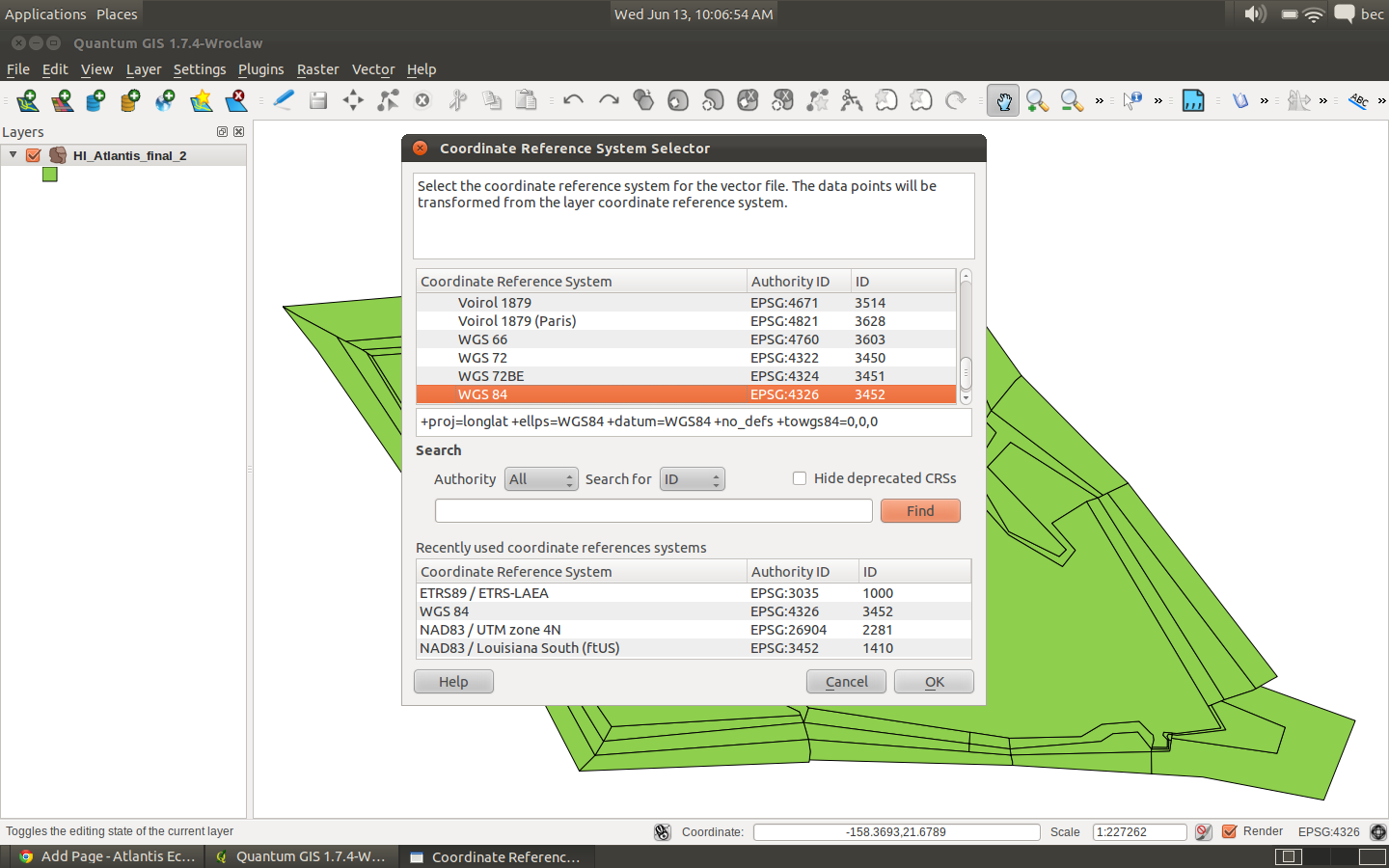Collapse the HI_Atlantis_final_2 layer tree
This screenshot has width=1389, height=868.
click(x=13, y=154)
